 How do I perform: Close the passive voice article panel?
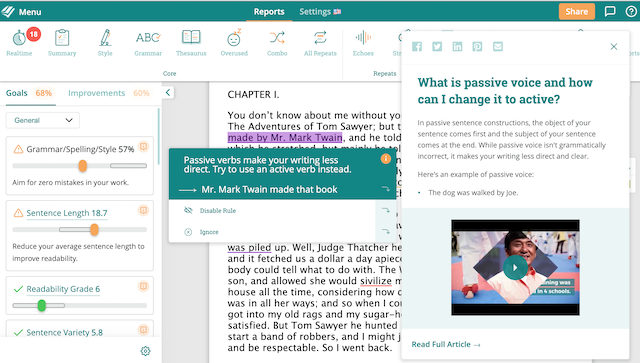click(613, 47)
